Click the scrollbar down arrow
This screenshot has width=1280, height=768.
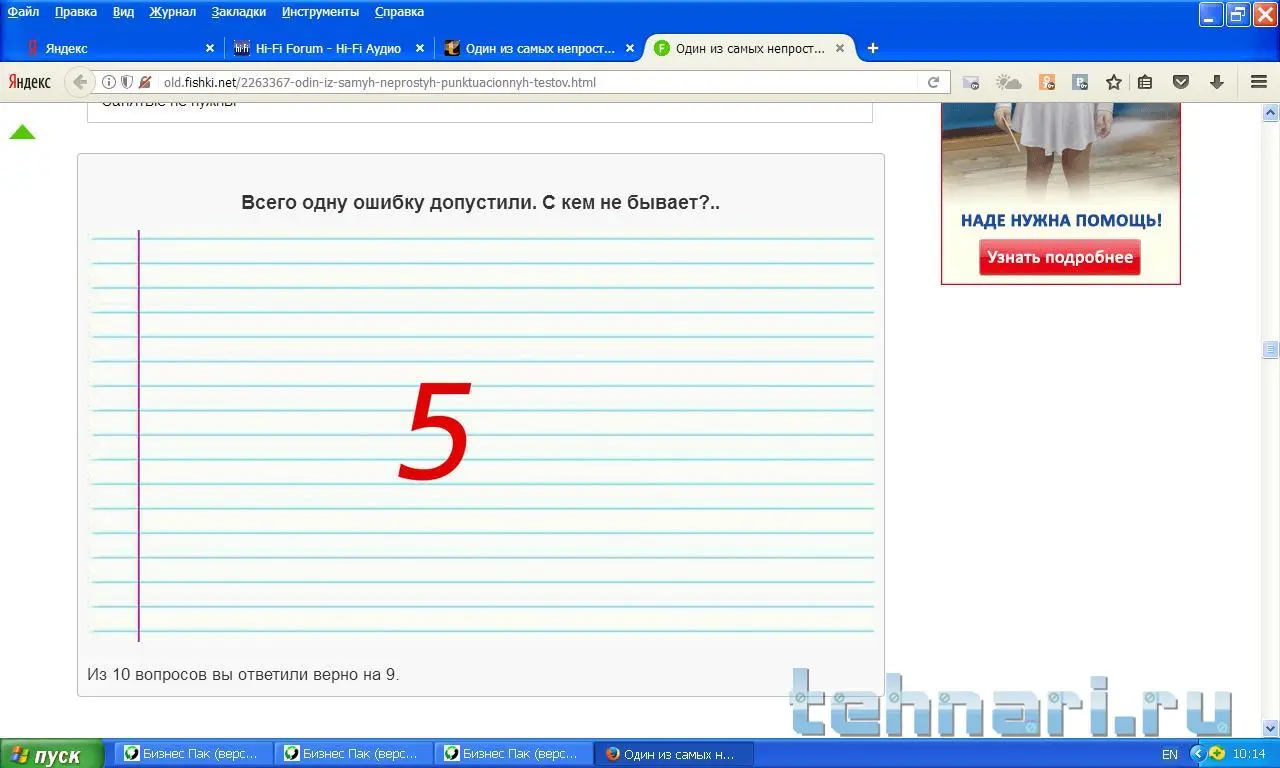[1271, 728]
